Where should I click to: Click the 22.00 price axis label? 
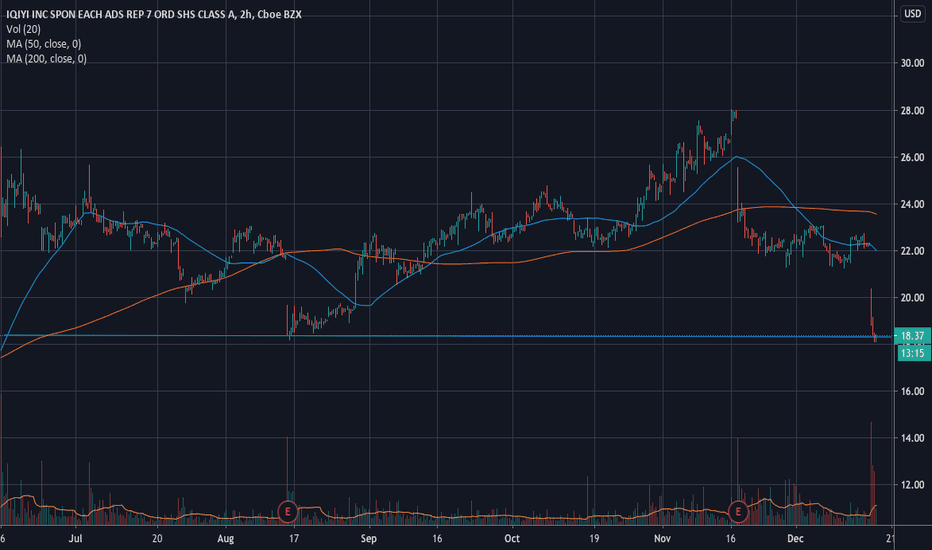tap(912, 252)
